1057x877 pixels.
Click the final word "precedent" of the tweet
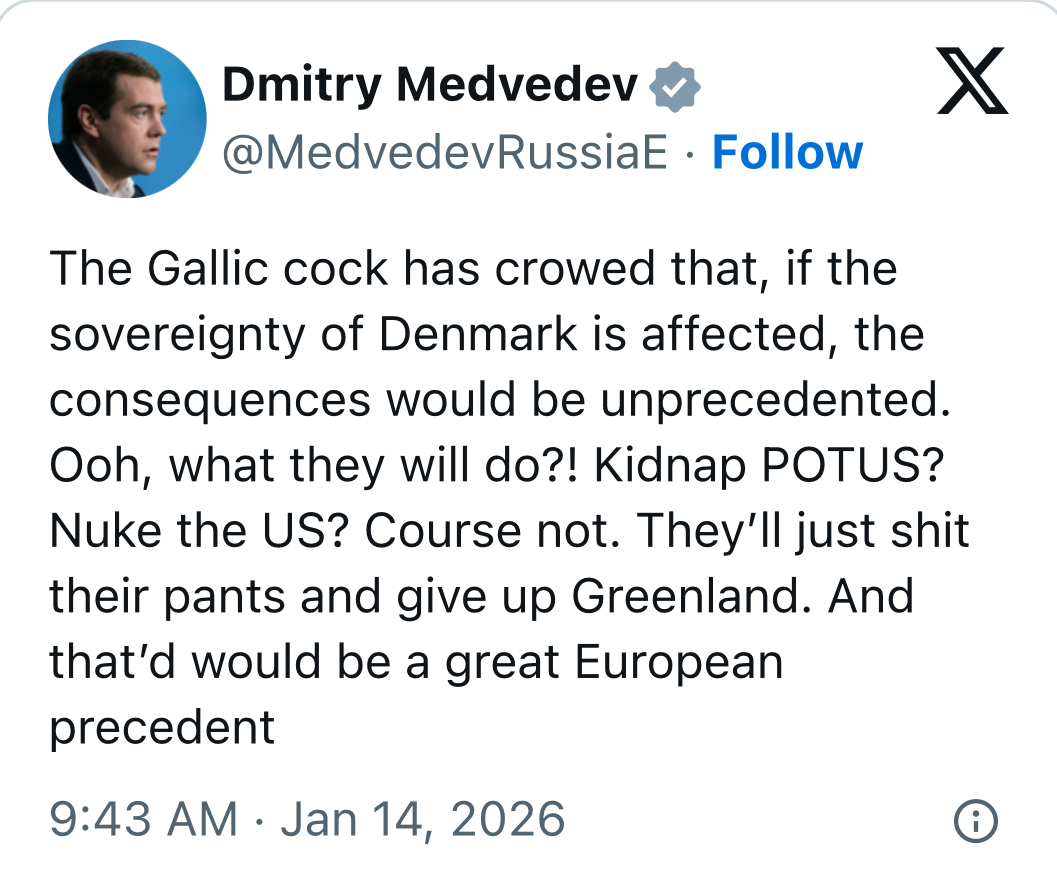[x=162, y=727]
